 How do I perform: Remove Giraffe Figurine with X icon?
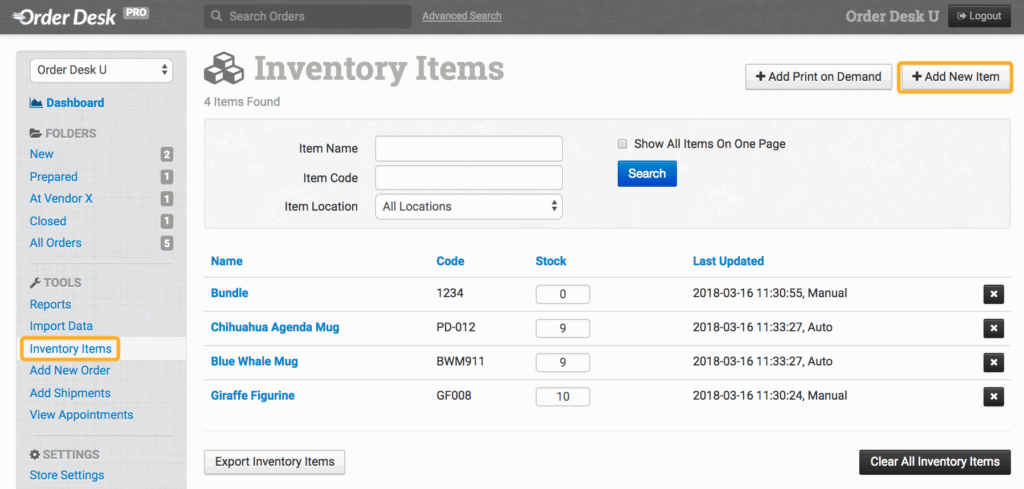point(993,397)
